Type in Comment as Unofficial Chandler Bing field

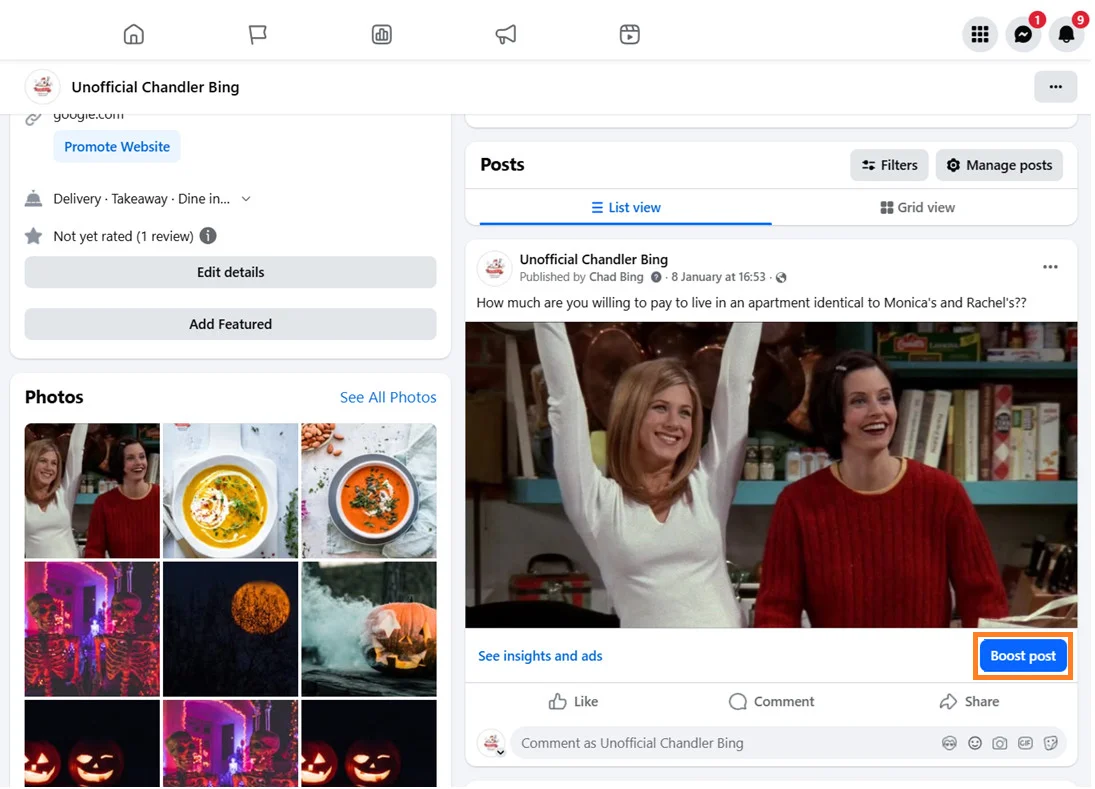(720, 743)
